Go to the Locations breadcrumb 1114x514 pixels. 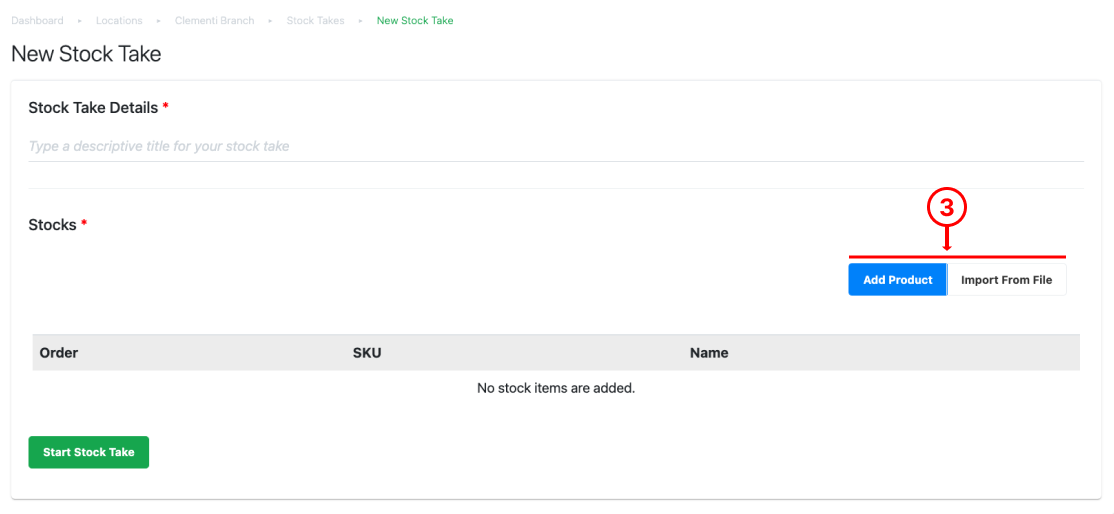119,20
